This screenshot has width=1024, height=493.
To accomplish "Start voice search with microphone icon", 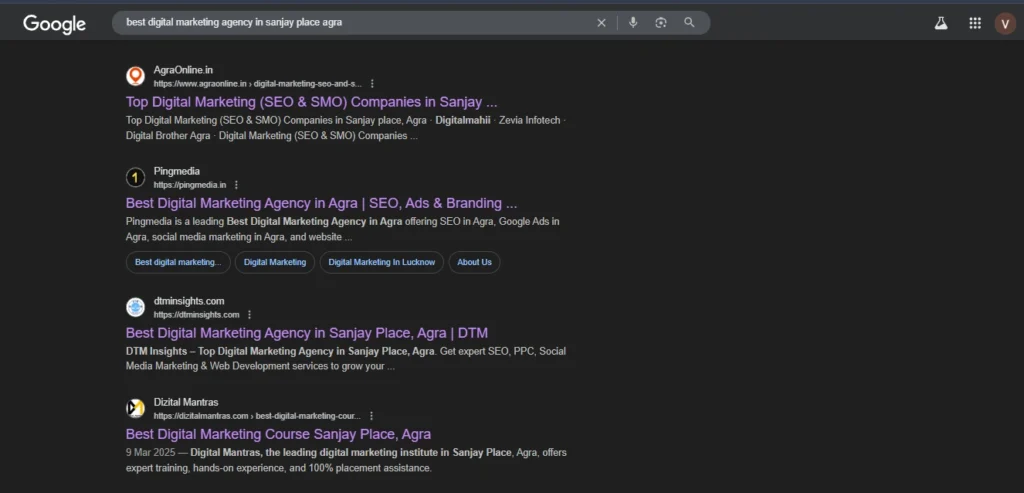I will (x=633, y=23).
